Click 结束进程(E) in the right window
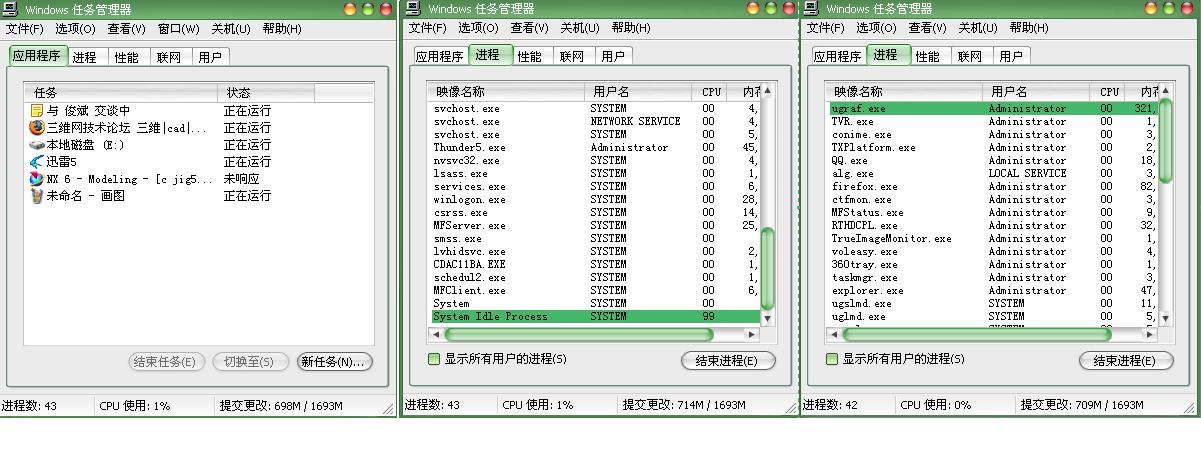The image size is (1201, 450). pos(1125,361)
